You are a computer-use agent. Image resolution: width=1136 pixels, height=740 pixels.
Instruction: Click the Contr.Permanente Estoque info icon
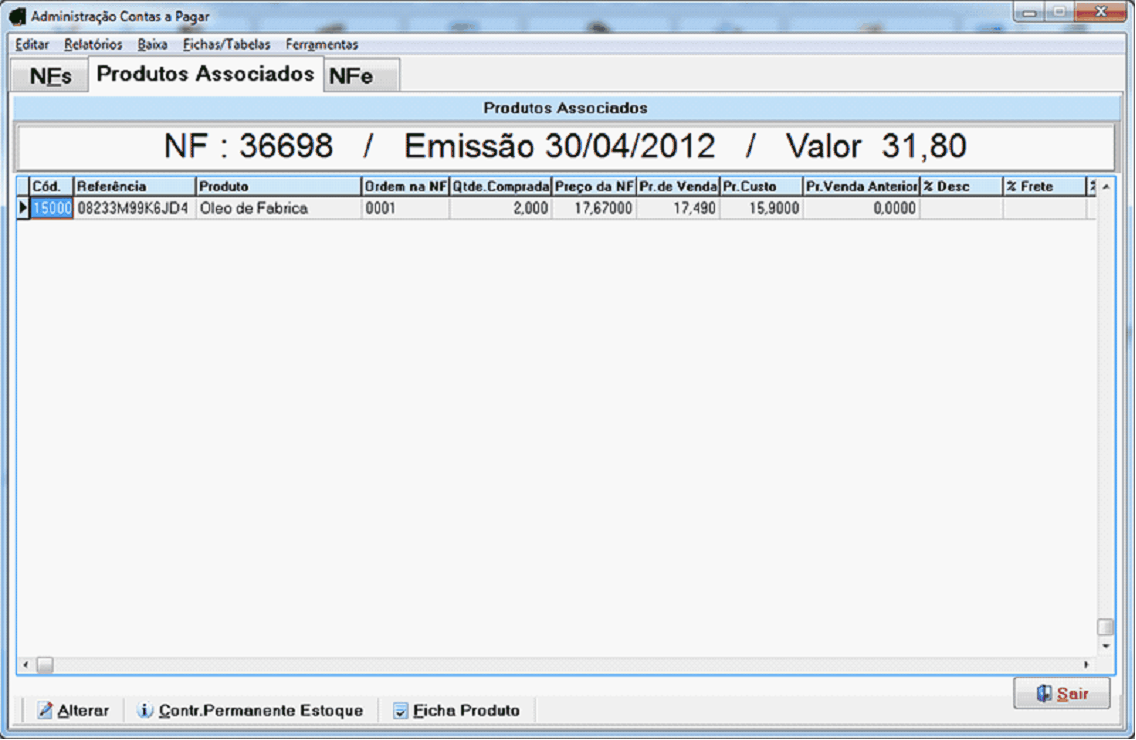pyautogui.click(x=145, y=710)
